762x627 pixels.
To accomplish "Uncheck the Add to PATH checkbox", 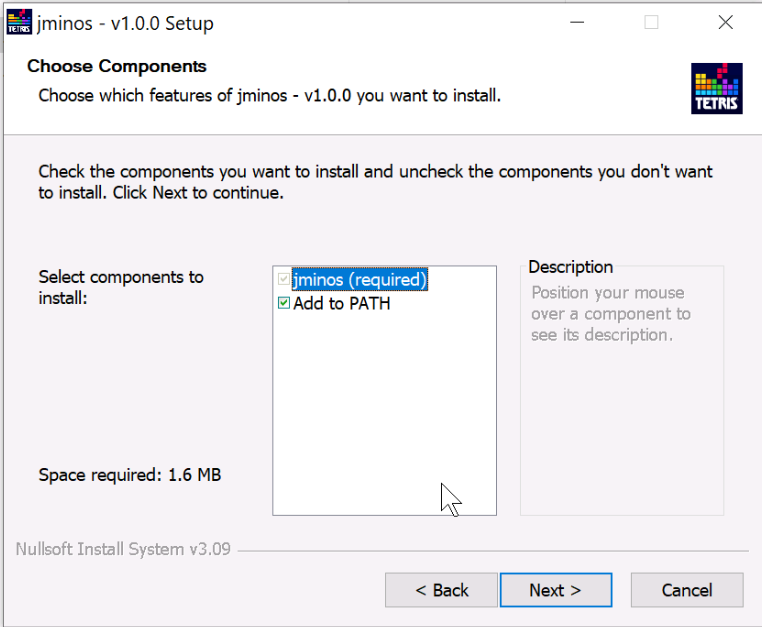I will tap(284, 303).
